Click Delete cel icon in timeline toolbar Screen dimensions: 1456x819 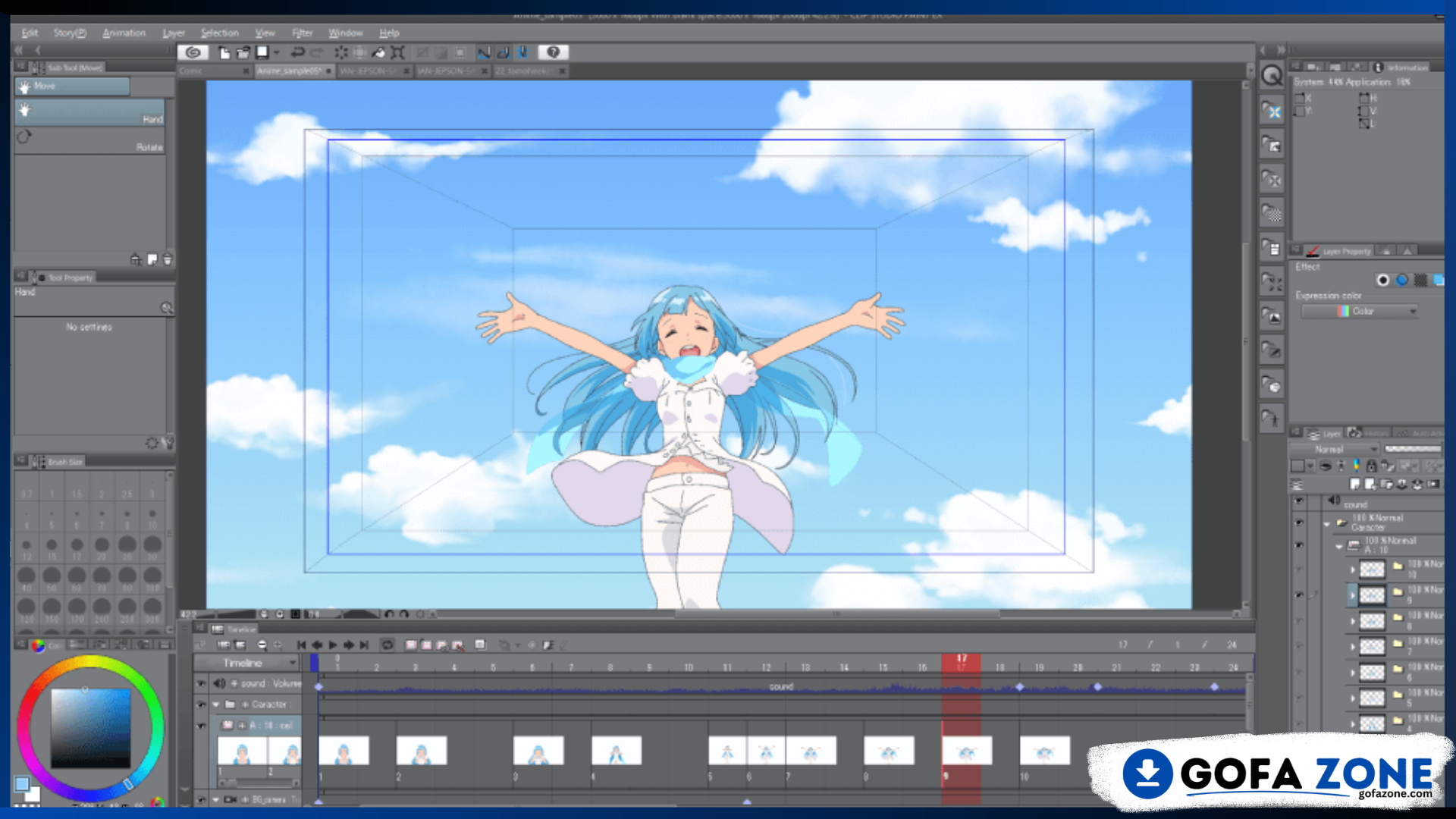pyautogui.click(x=458, y=645)
